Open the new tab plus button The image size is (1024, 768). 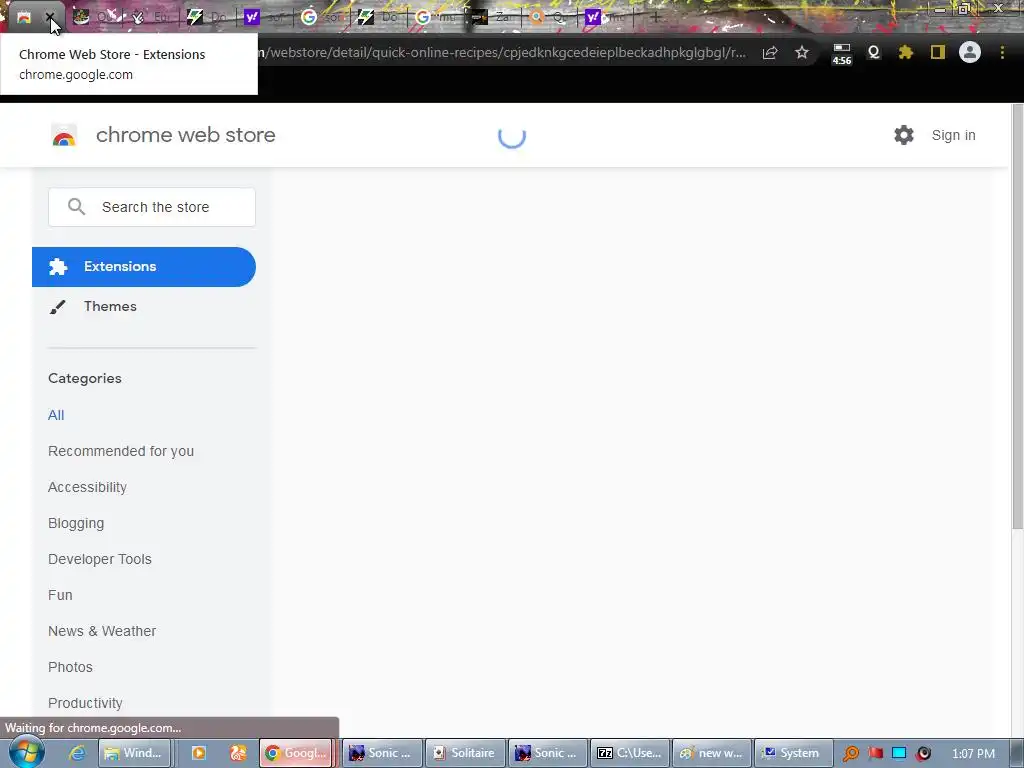tap(656, 18)
